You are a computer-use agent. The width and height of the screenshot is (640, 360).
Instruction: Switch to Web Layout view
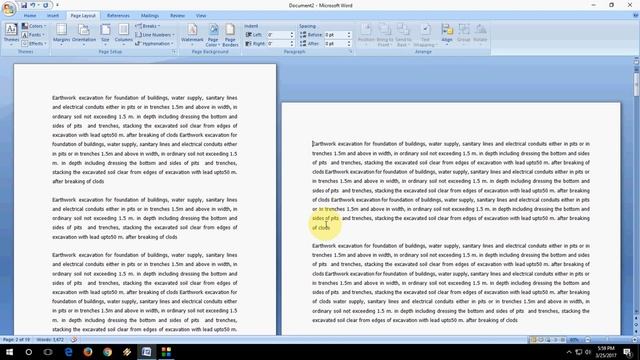pos(548,340)
